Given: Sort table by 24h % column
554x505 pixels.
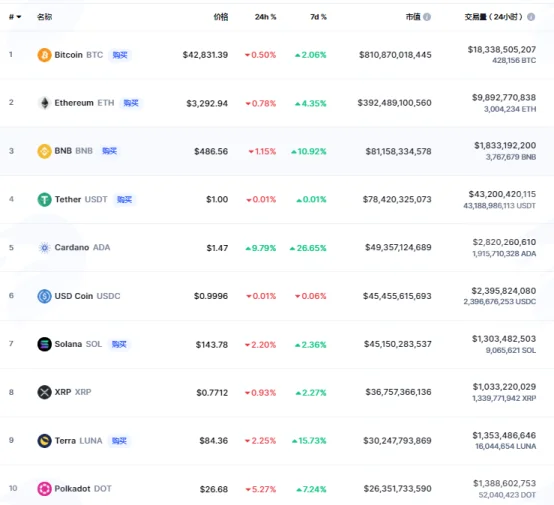Looking at the screenshot, I should [265, 17].
